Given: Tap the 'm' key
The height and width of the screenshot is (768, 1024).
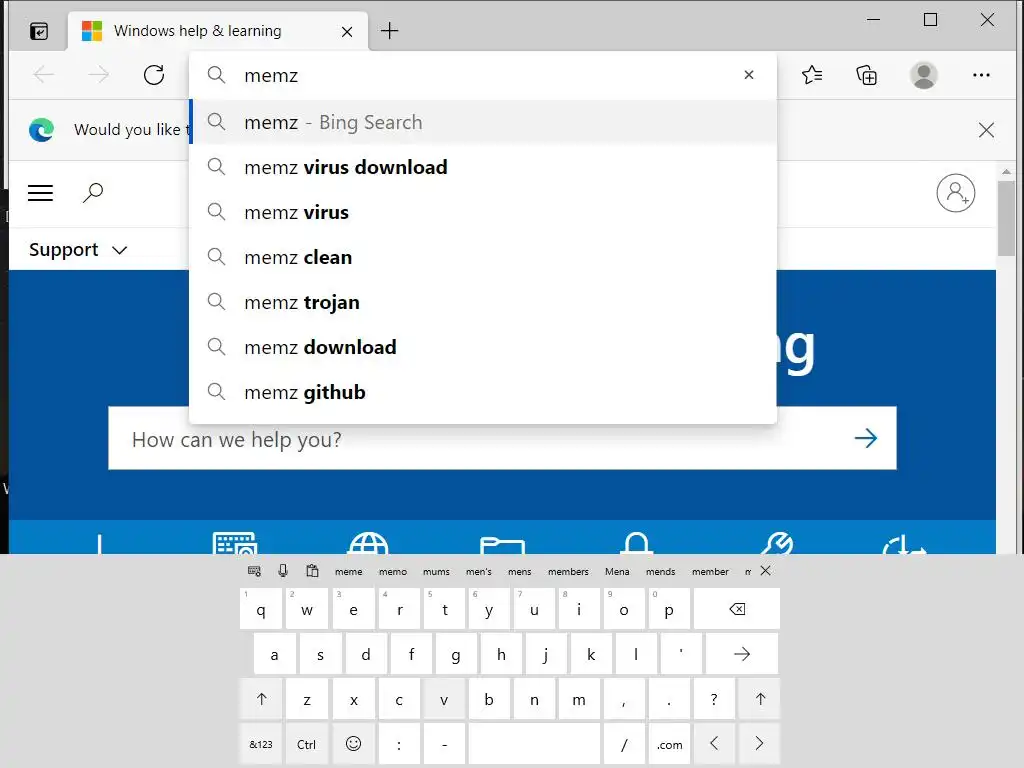Looking at the screenshot, I should pos(579,699).
